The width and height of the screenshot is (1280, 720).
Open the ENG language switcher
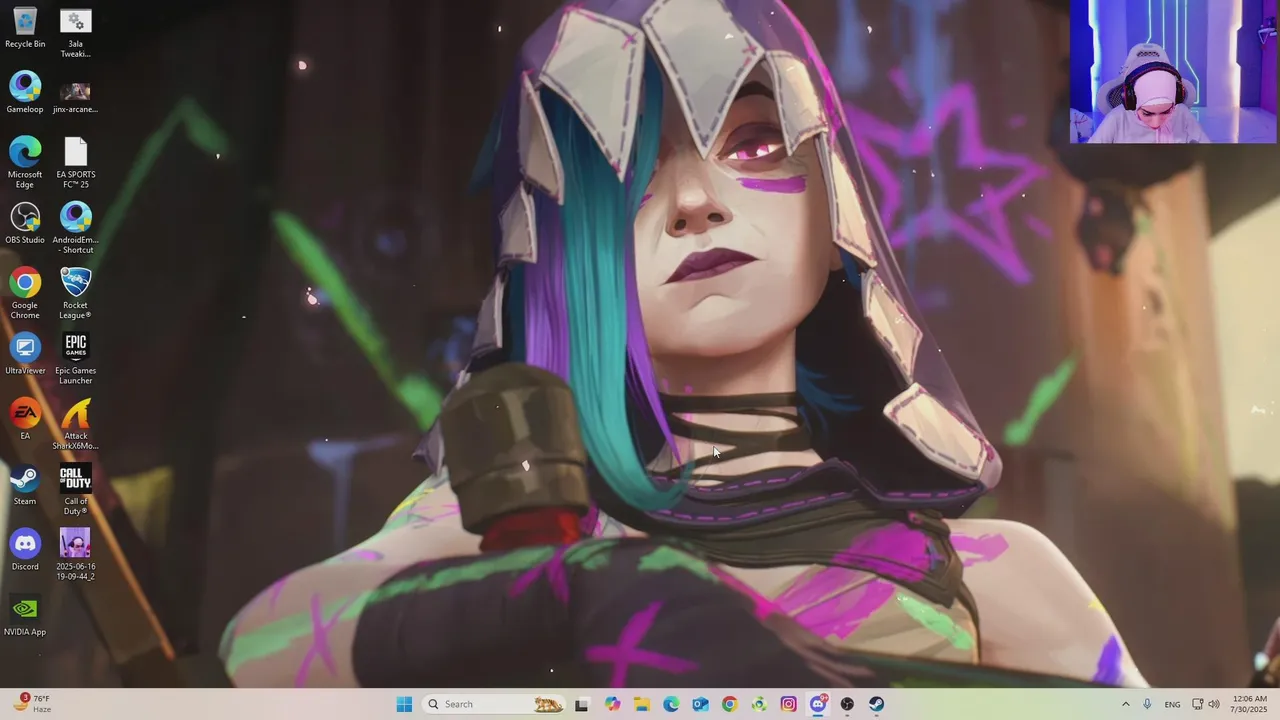tap(1172, 704)
